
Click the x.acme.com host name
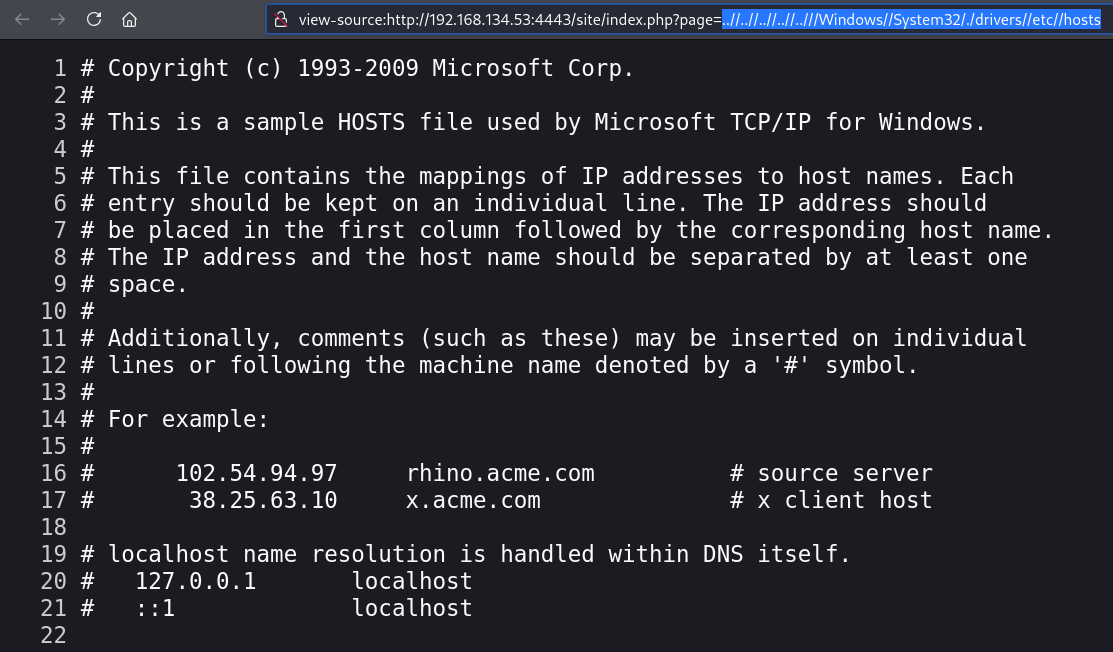click(x=473, y=500)
